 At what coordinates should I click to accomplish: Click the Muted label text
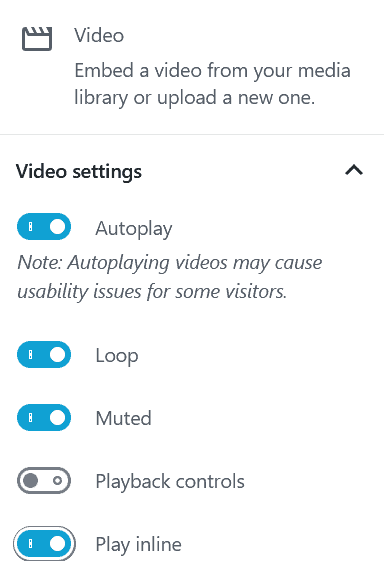coord(123,418)
